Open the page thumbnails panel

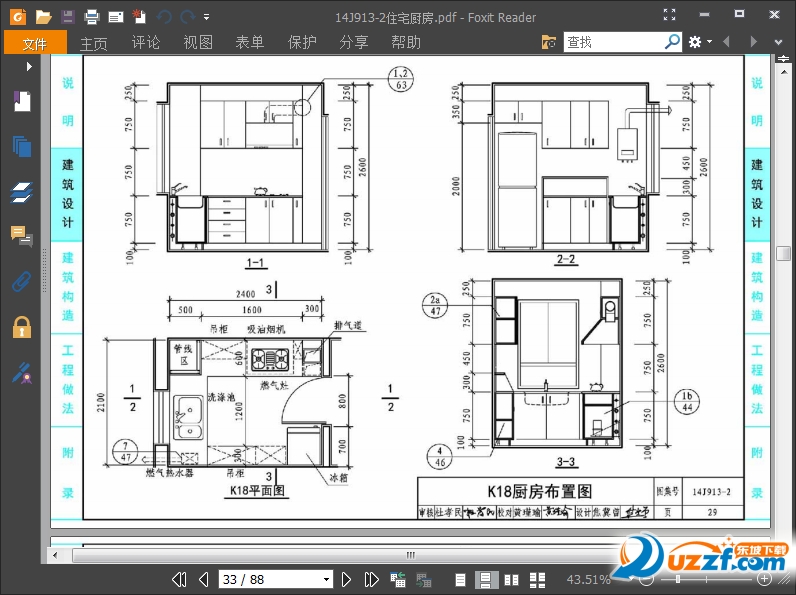(x=22, y=146)
